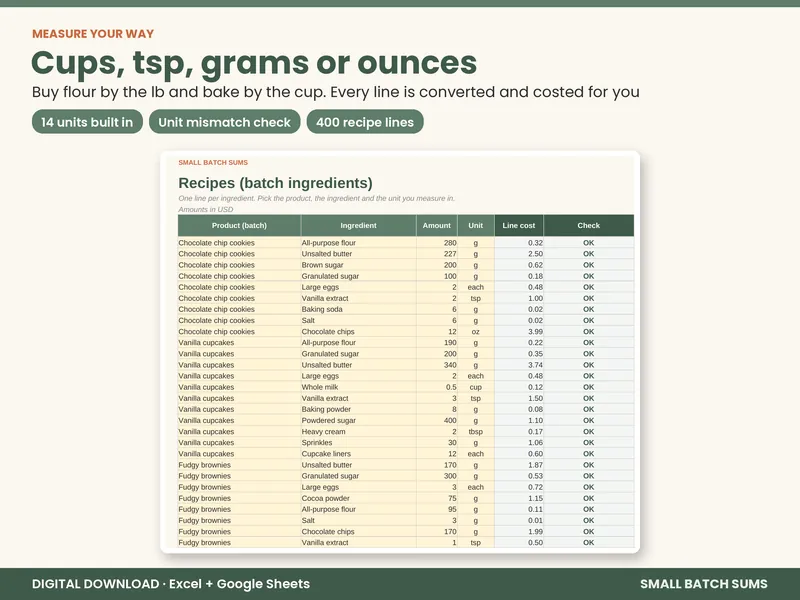Click line cost cell 0.60
The height and width of the screenshot is (600, 800).
pyautogui.click(x=519, y=454)
